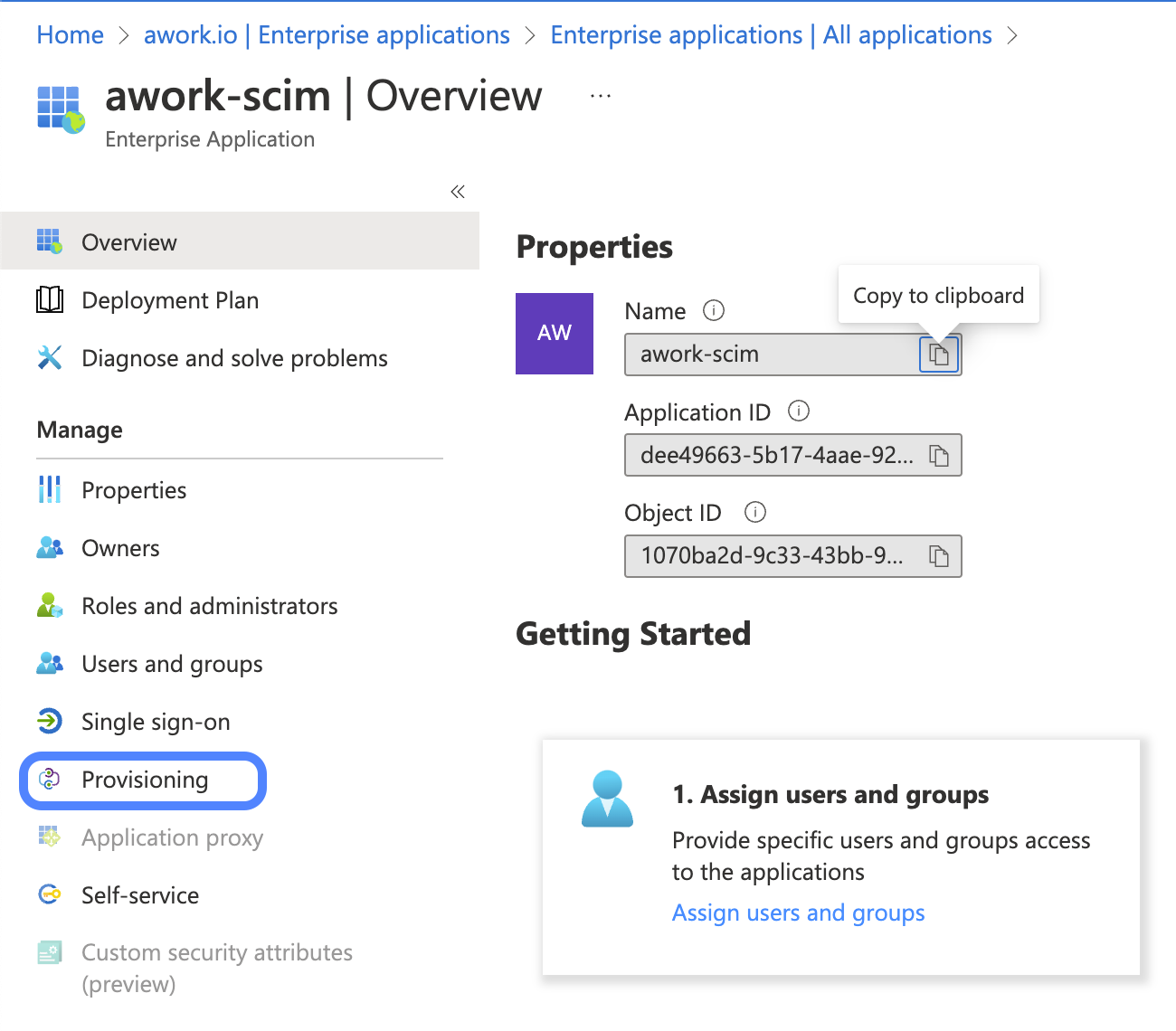Click the Application proxy icon

[50, 837]
